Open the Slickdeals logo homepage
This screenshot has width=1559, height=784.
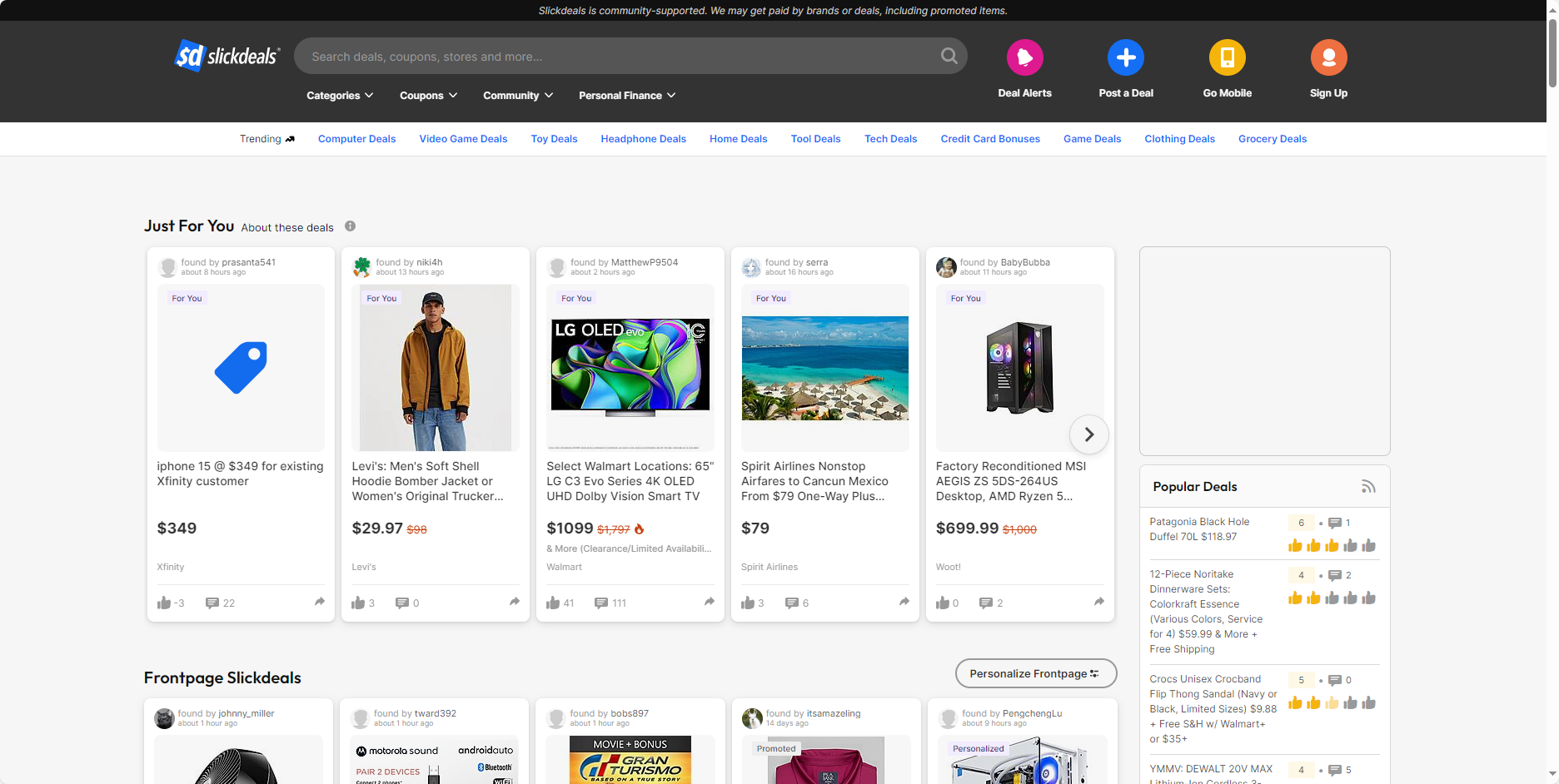point(227,56)
